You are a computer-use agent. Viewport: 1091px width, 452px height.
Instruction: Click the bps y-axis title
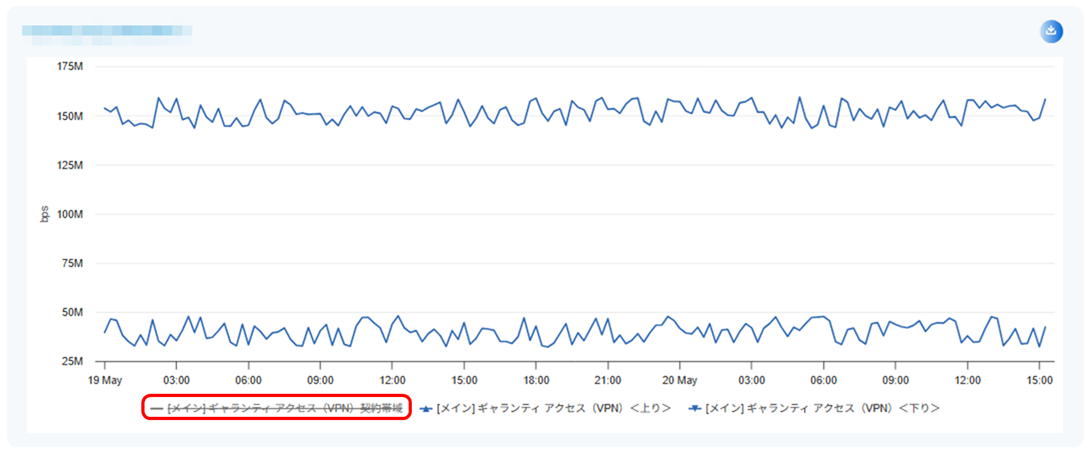pyautogui.click(x=45, y=214)
